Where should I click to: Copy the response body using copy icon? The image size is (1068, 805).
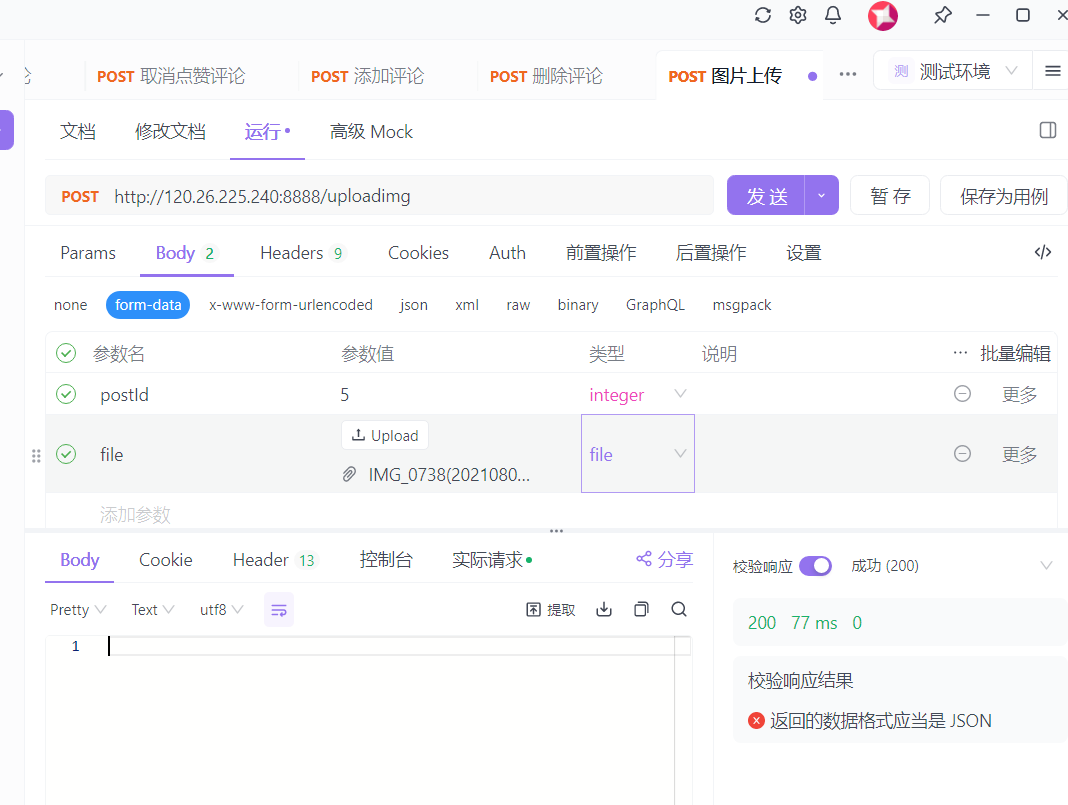click(641, 609)
